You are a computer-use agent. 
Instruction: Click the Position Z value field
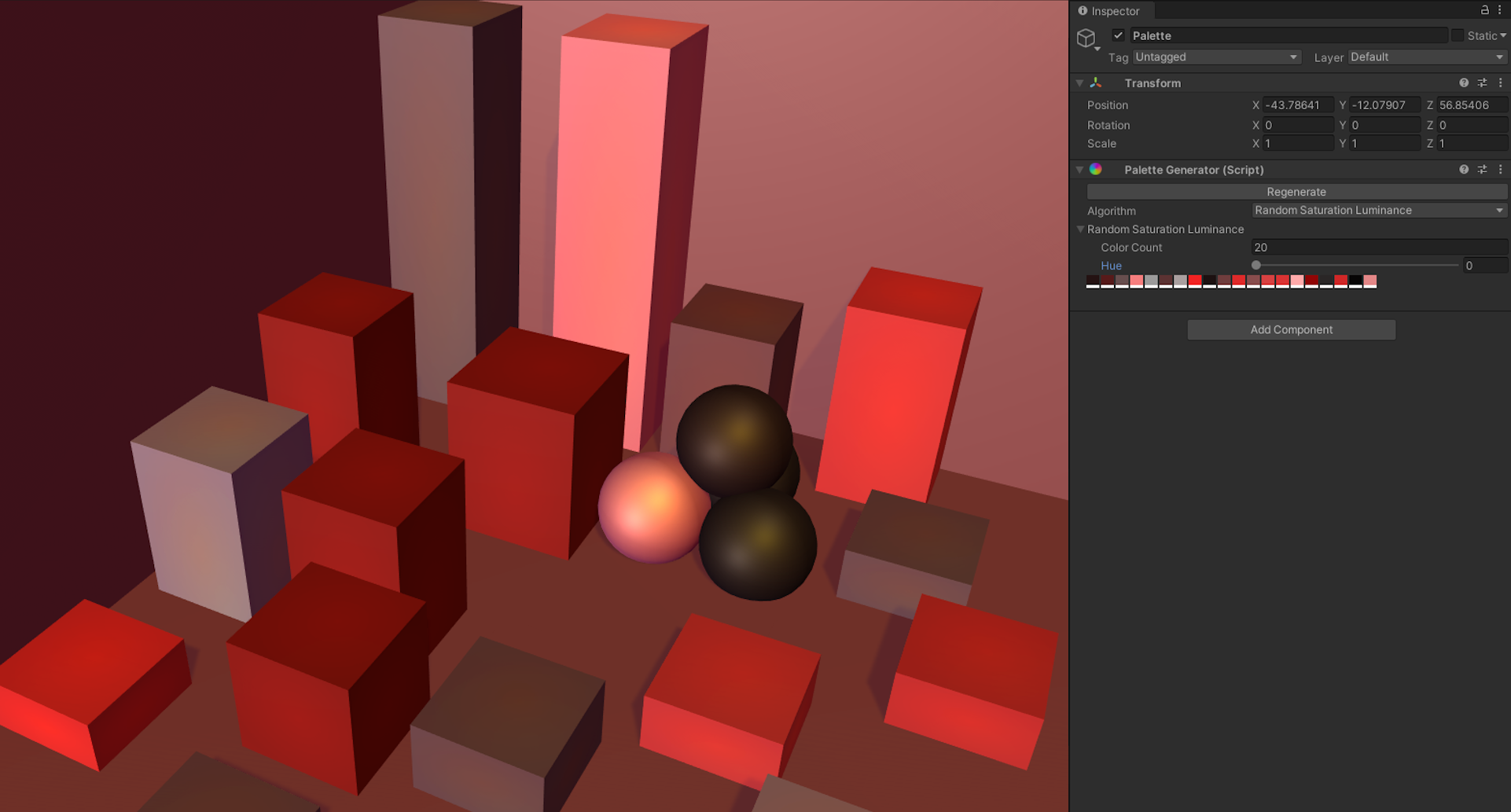[x=1472, y=105]
